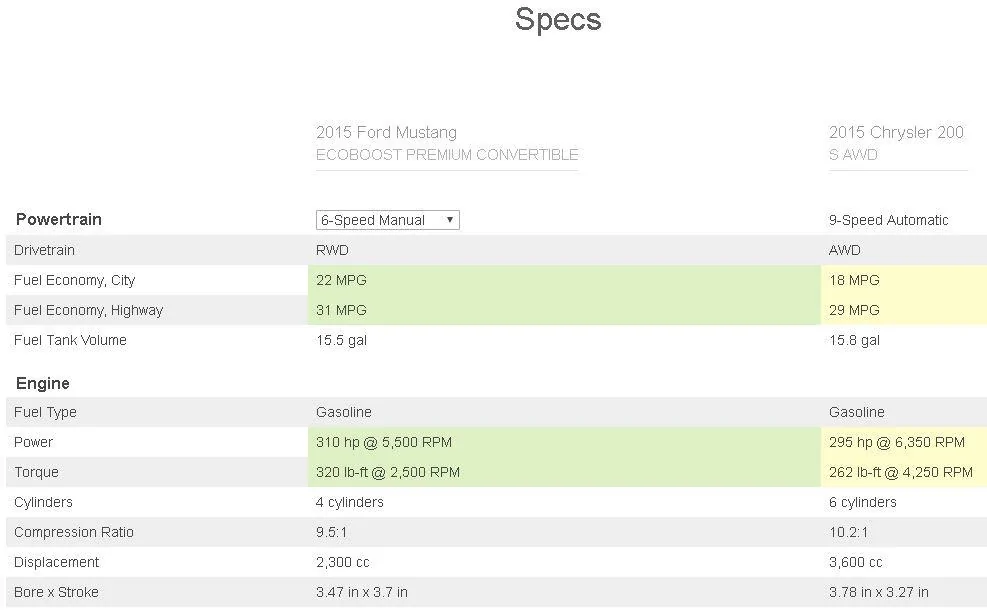Viewport: 987px width, 614px height.
Task: Select the S AWD trim label
Action: click(x=853, y=155)
